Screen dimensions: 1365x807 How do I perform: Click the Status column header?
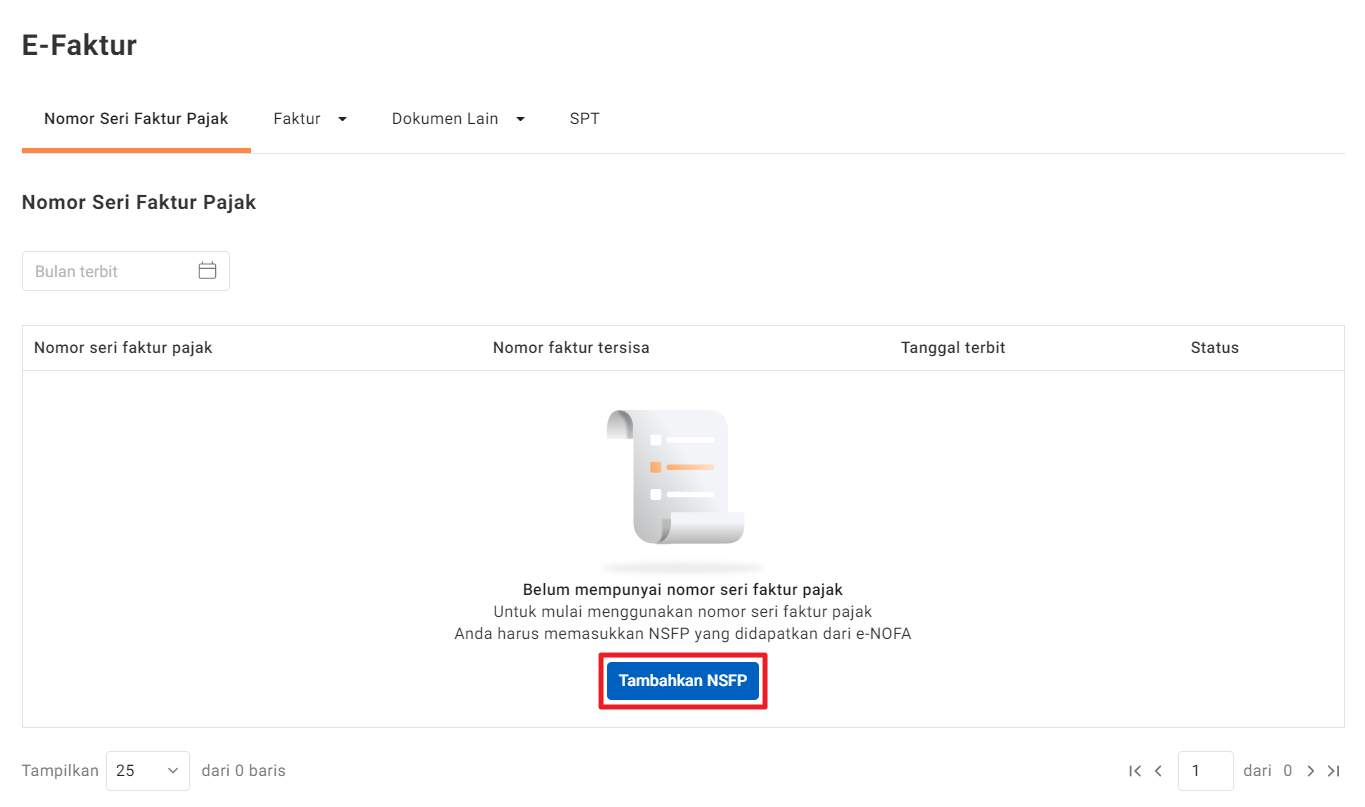pyautogui.click(x=1214, y=348)
